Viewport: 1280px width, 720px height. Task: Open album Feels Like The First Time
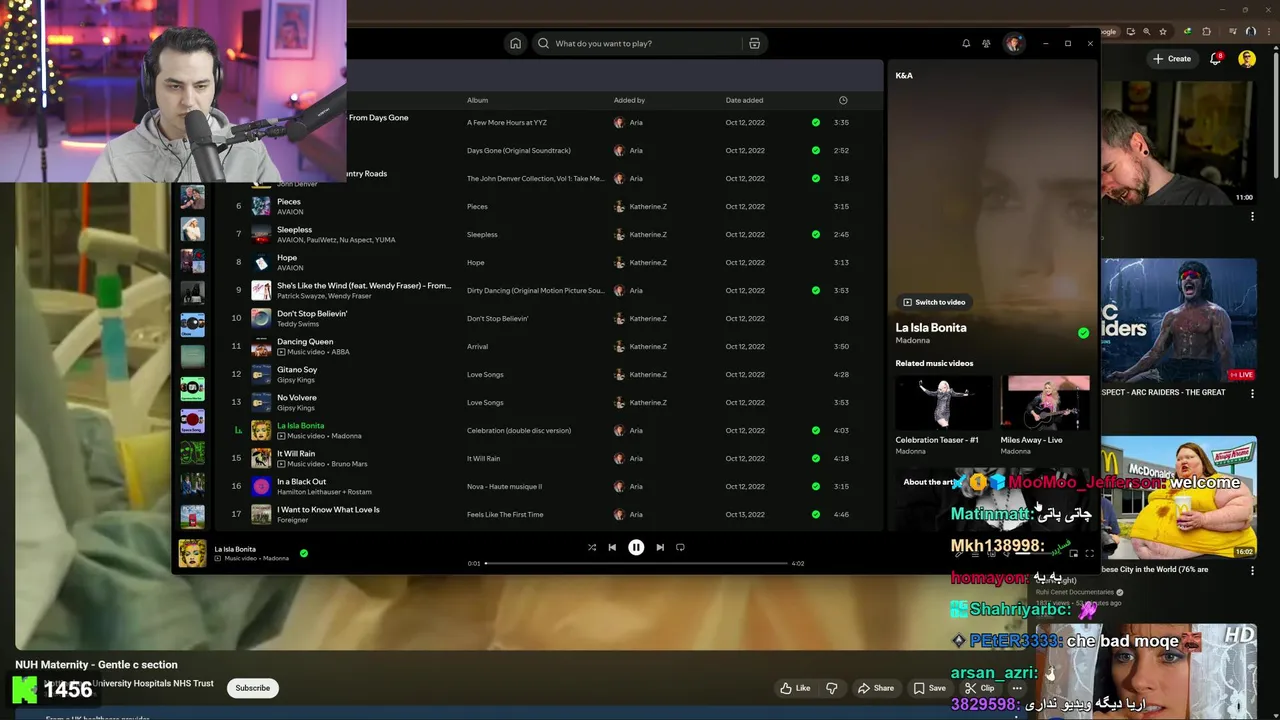pyautogui.click(x=505, y=514)
